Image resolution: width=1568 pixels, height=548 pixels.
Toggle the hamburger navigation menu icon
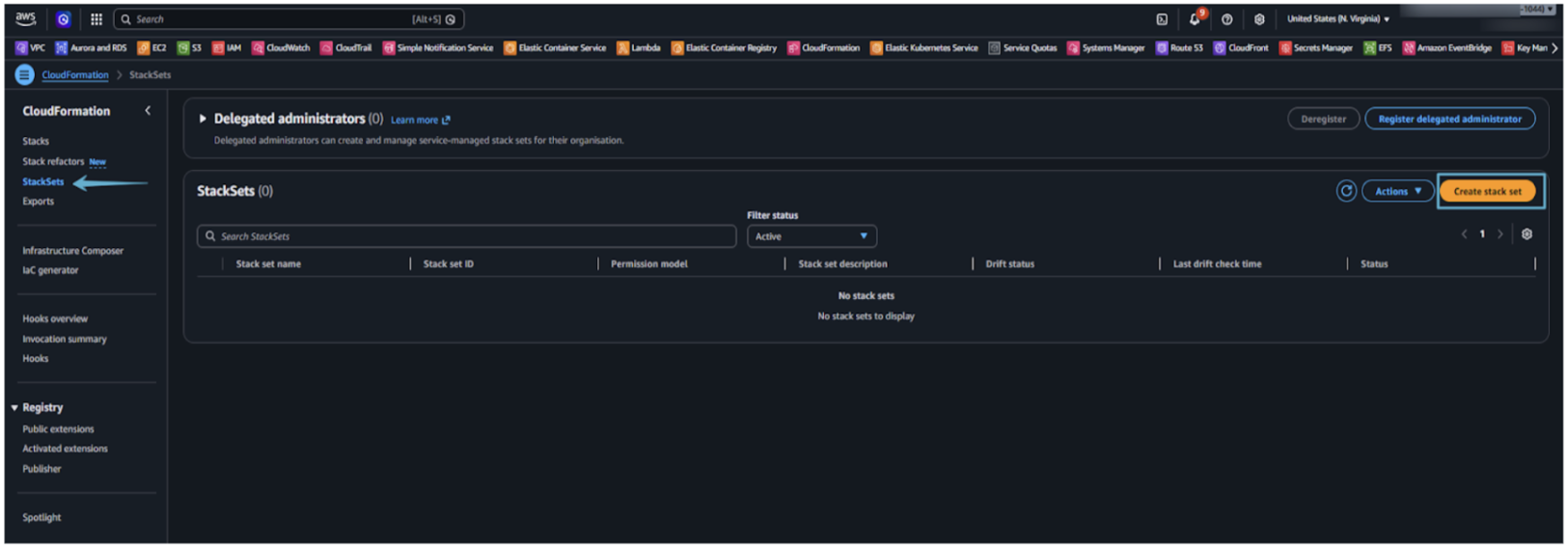pos(24,74)
